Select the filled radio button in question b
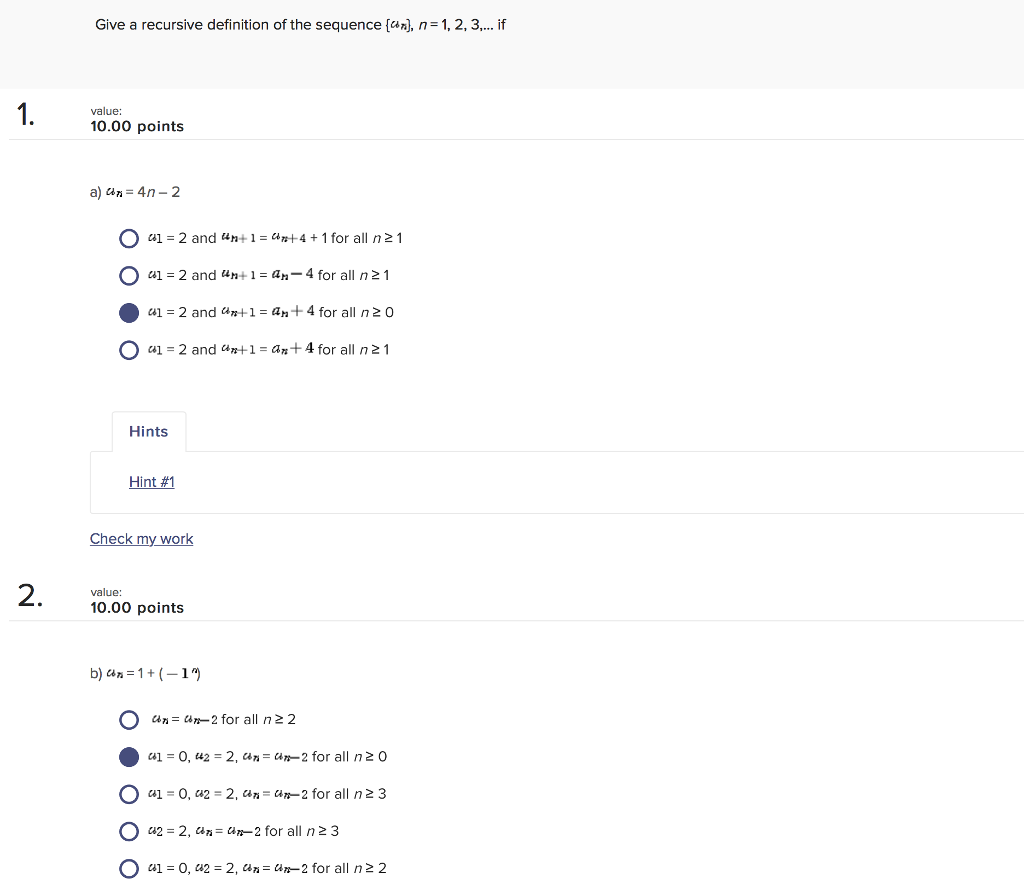Viewport: 1024px width, 896px height. click(x=129, y=756)
